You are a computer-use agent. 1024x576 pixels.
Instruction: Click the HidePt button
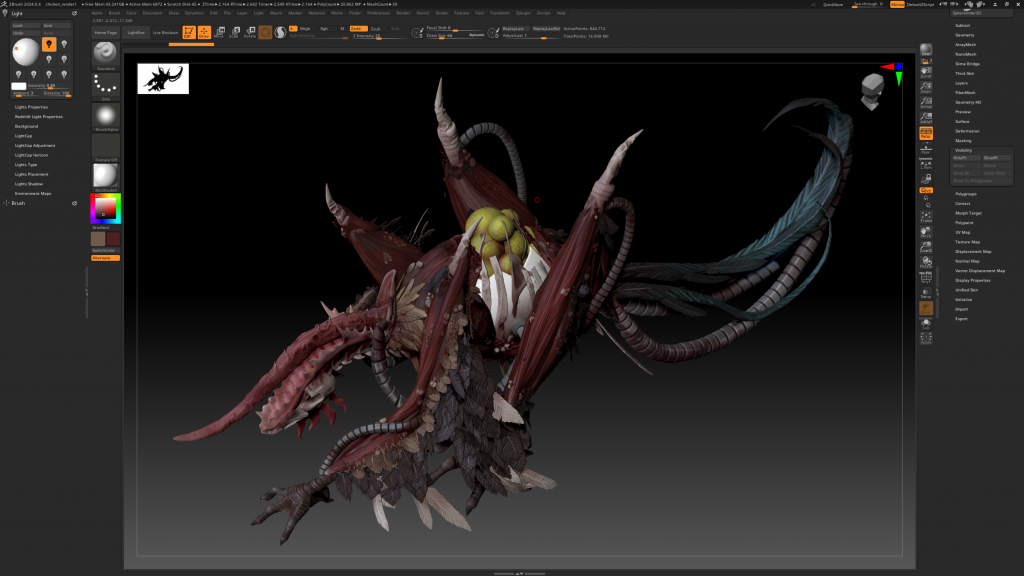coord(967,158)
